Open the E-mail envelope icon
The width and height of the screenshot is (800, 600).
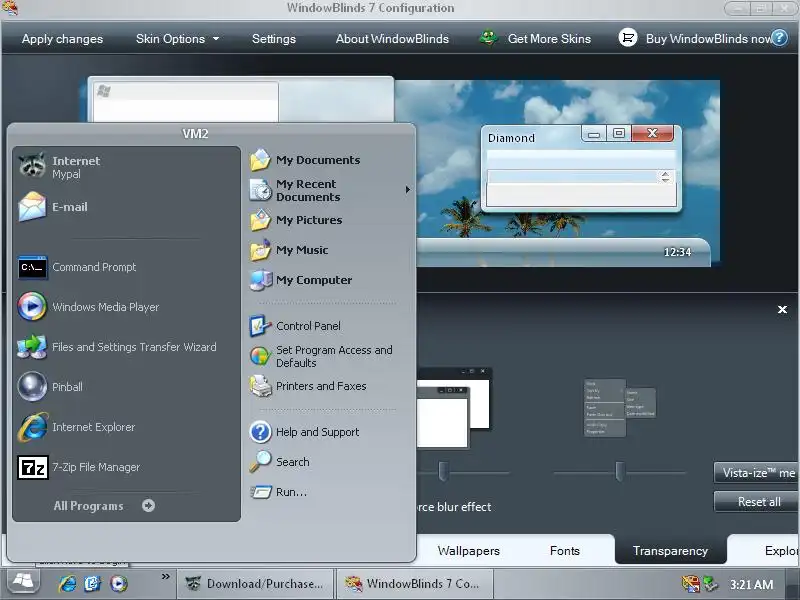(32, 207)
